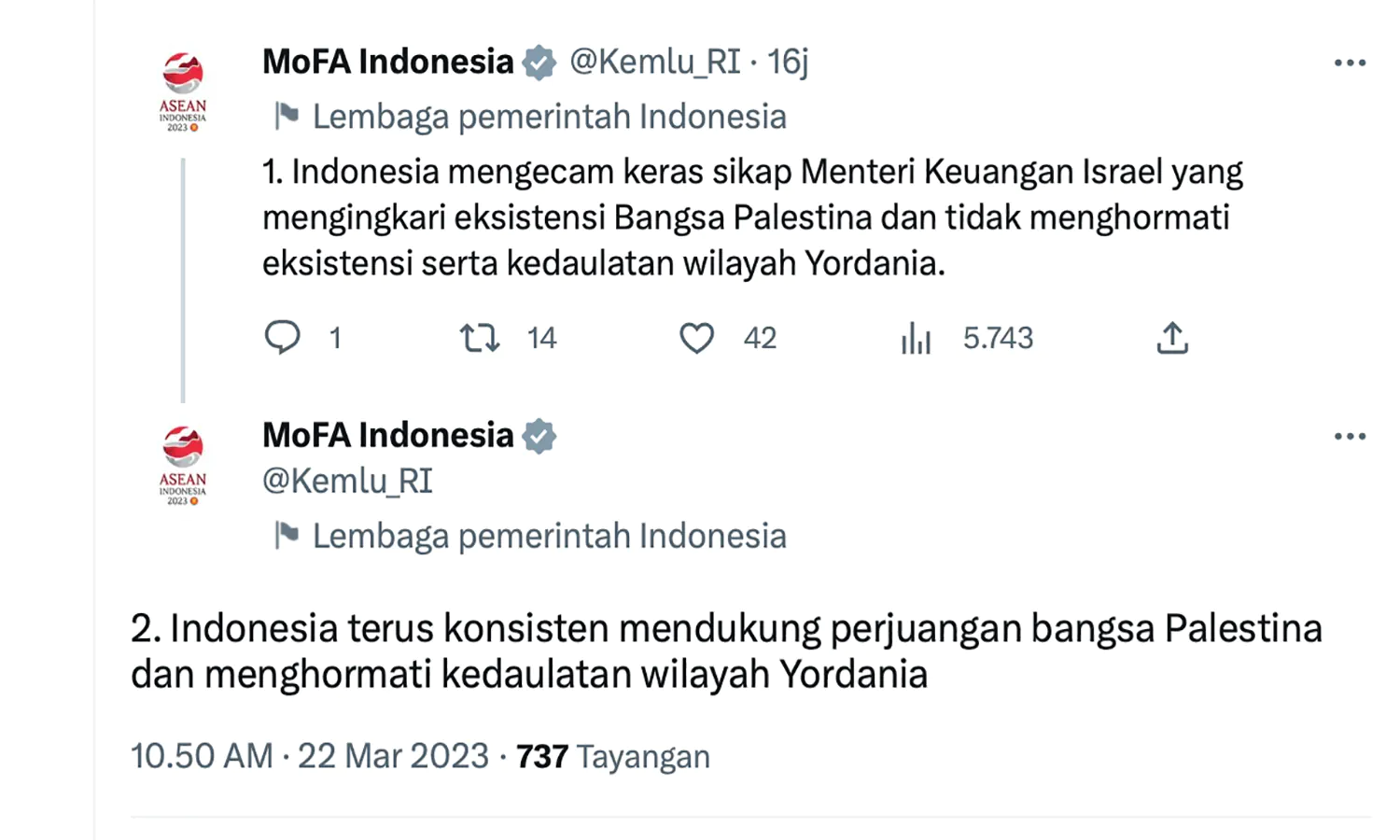Click the 16j timestamp link
1400x840 pixels.
(788, 62)
